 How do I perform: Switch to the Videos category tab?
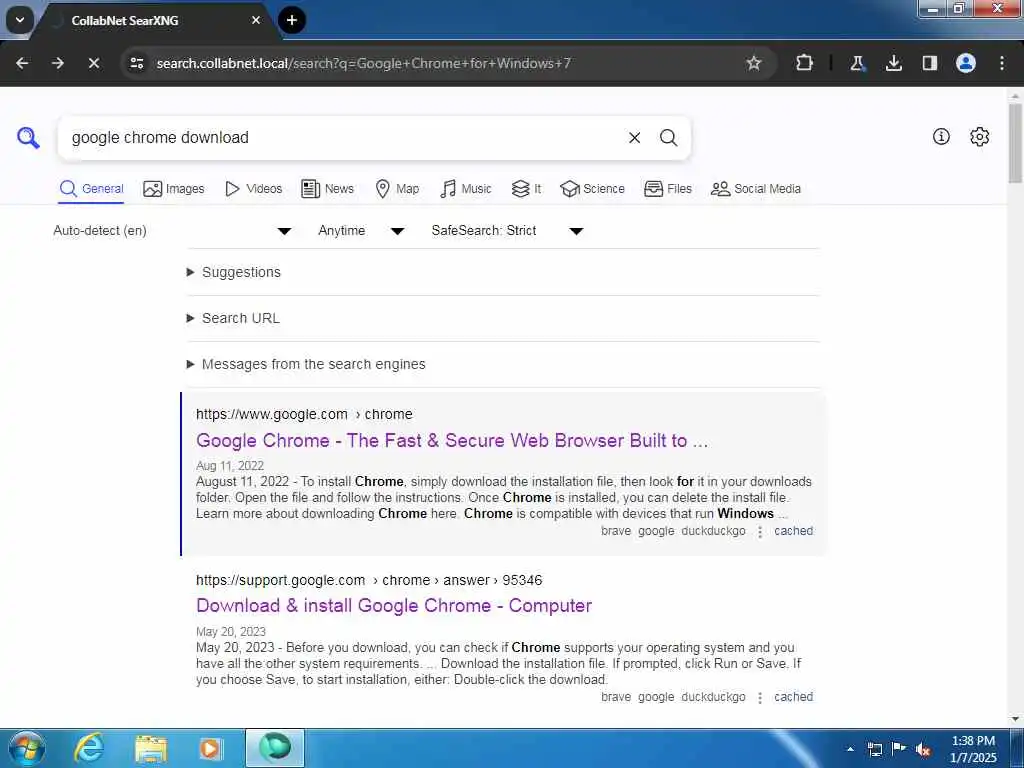tap(253, 189)
